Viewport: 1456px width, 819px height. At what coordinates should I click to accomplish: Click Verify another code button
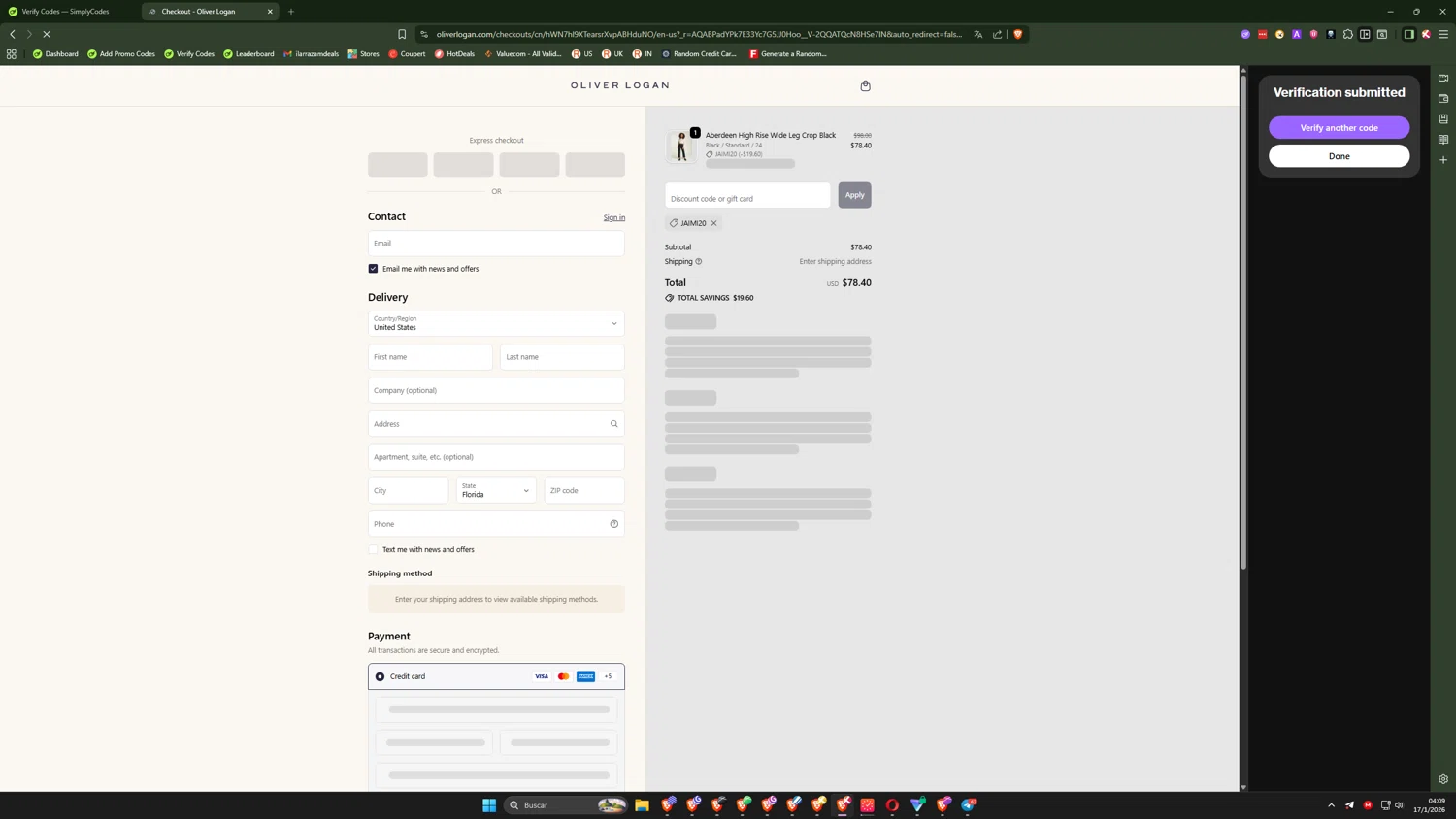pyautogui.click(x=1339, y=128)
